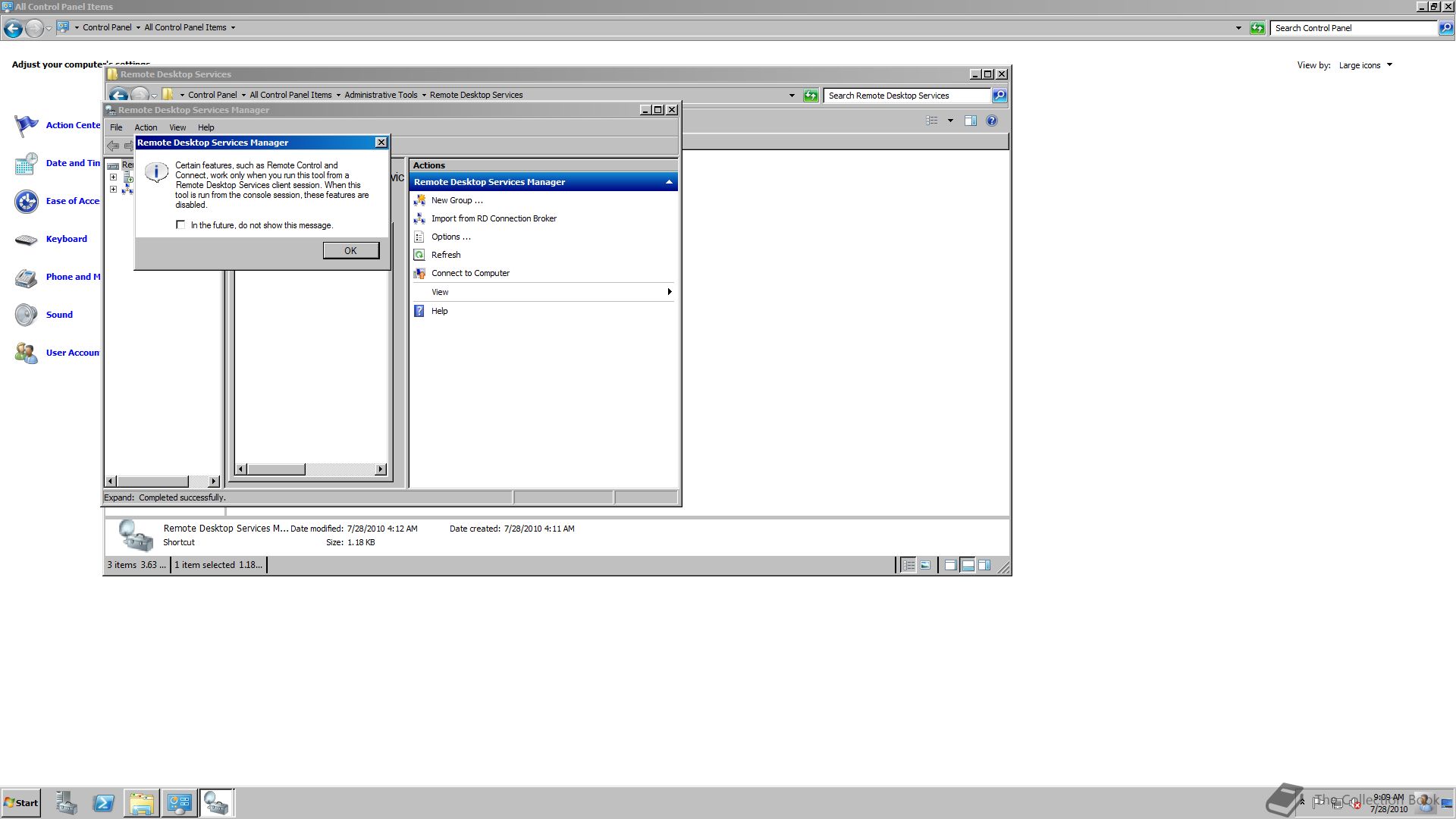Click the Refresh action icon
Image resolution: width=1456 pixels, height=819 pixels.
pos(419,255)
